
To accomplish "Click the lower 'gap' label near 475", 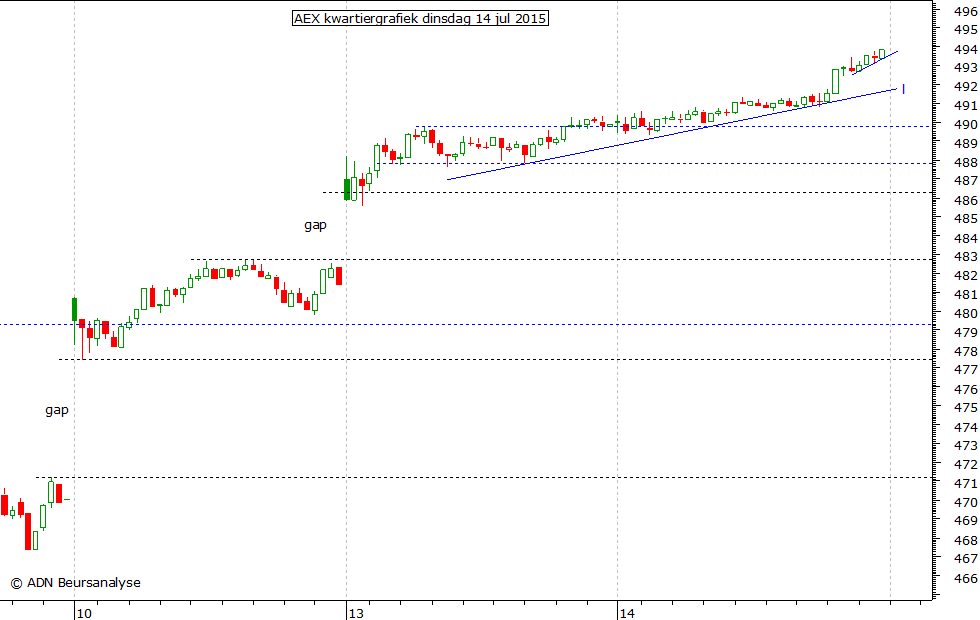I will click(x=56, y=410).
